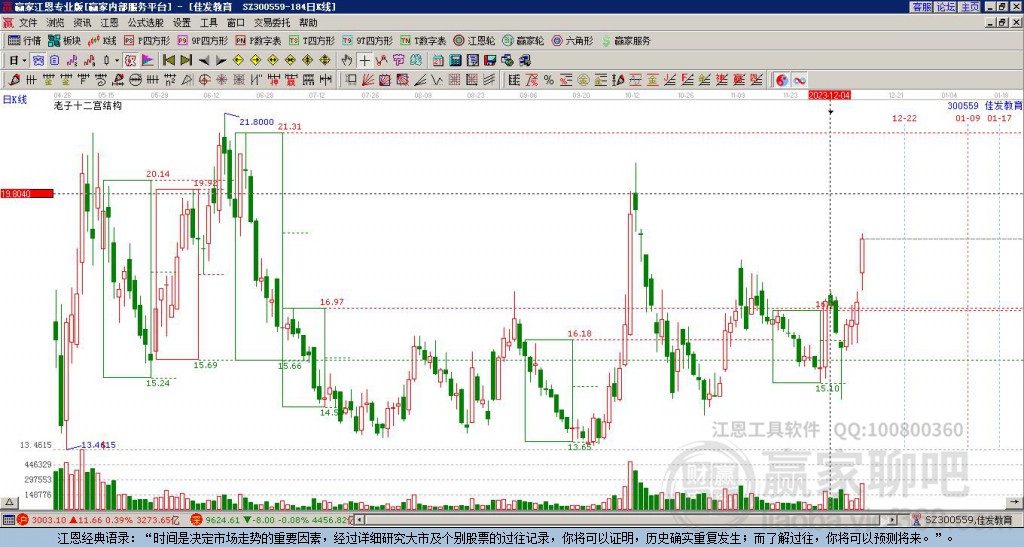The image size is (1024, 548).
Task: Jump to first bar icon
Action: (x=168, y=60)
